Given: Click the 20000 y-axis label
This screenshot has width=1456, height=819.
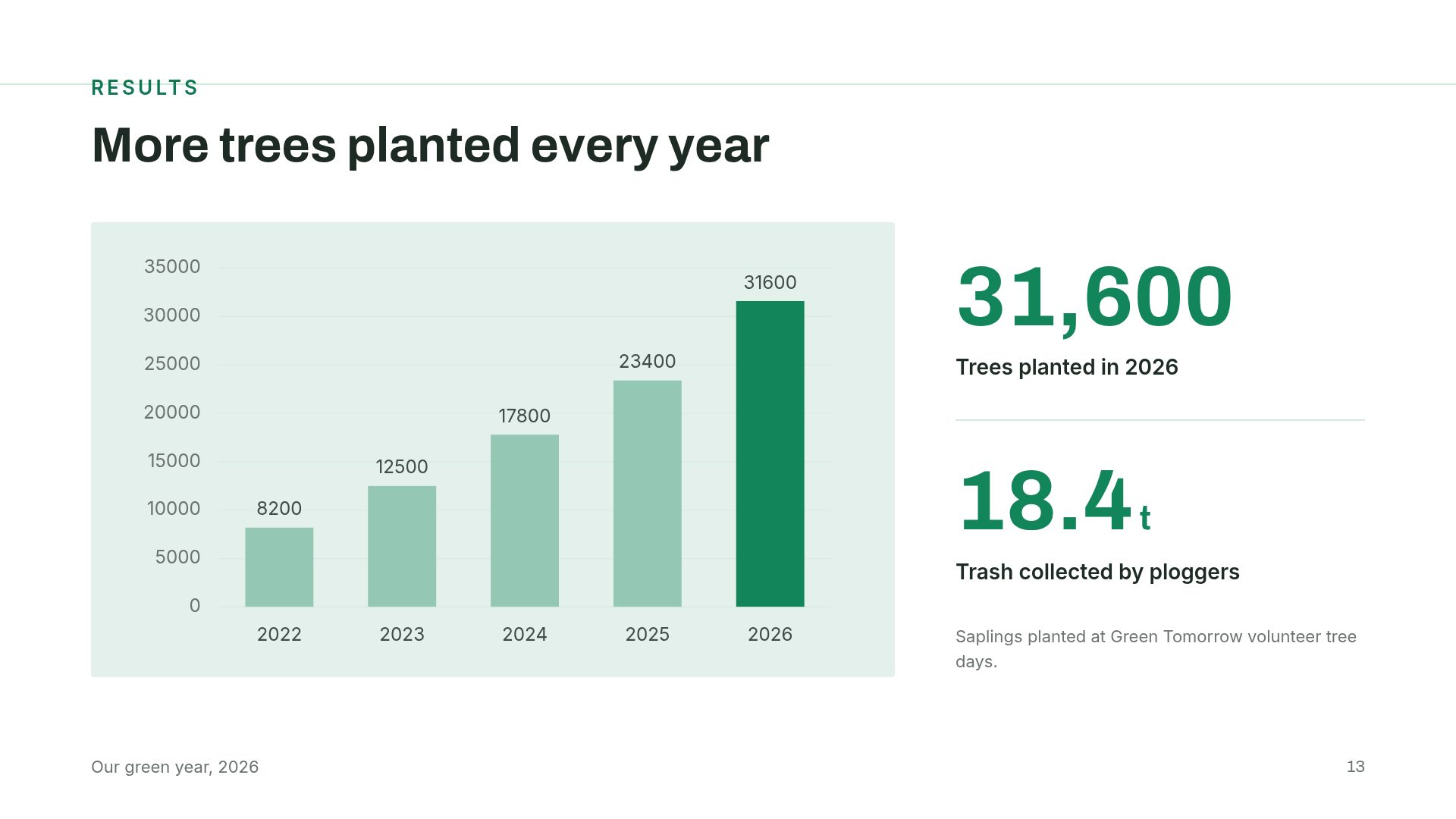Looking at the screenshot, I should point(172,413).
